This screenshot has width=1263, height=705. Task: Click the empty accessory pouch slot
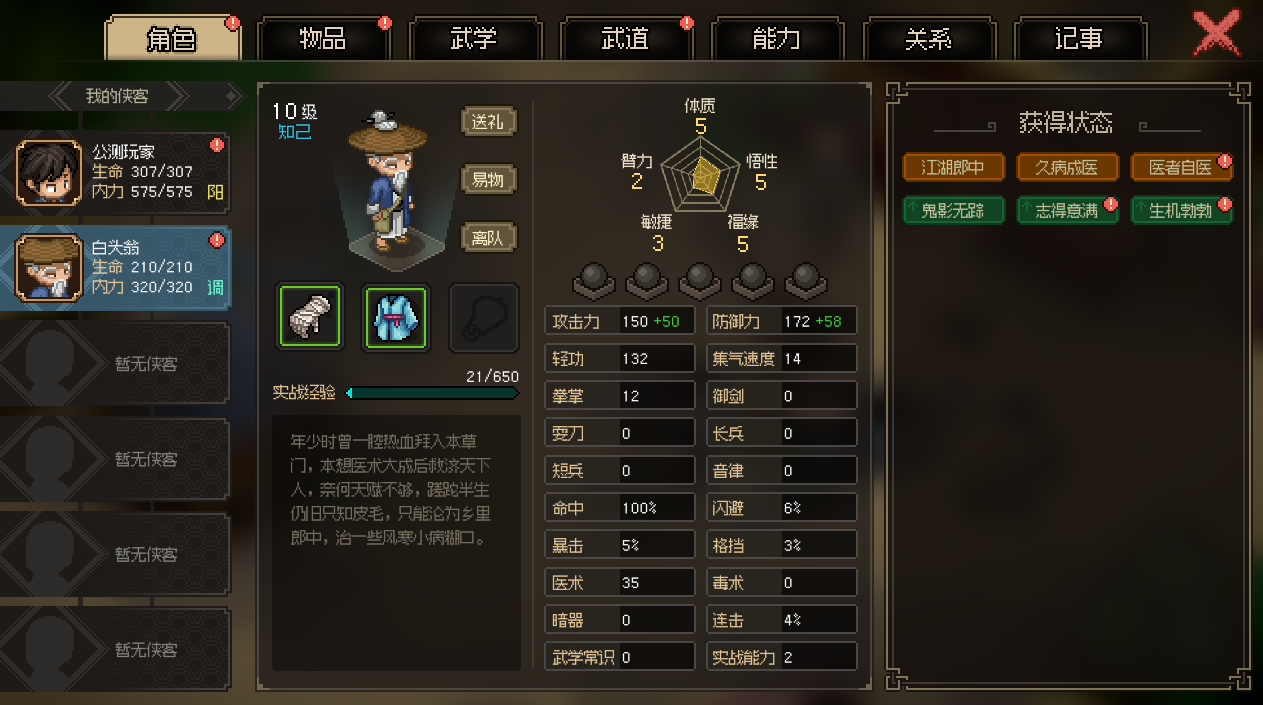tap(484, 317)
